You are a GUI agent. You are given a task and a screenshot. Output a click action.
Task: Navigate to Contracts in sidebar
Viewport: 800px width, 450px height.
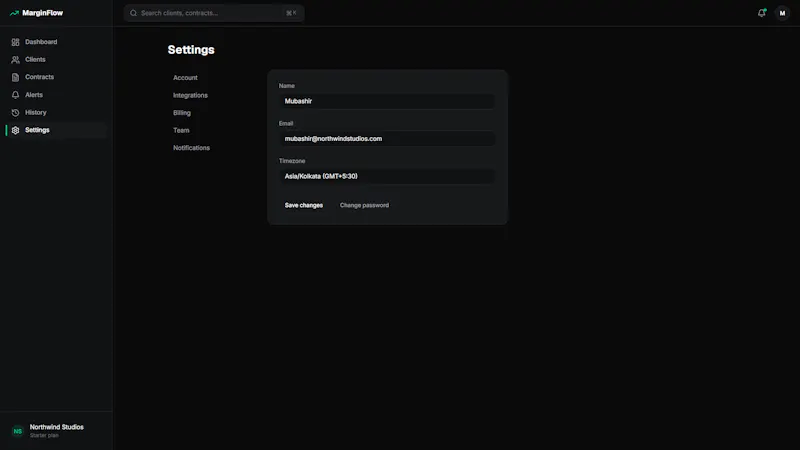point(39,77)
